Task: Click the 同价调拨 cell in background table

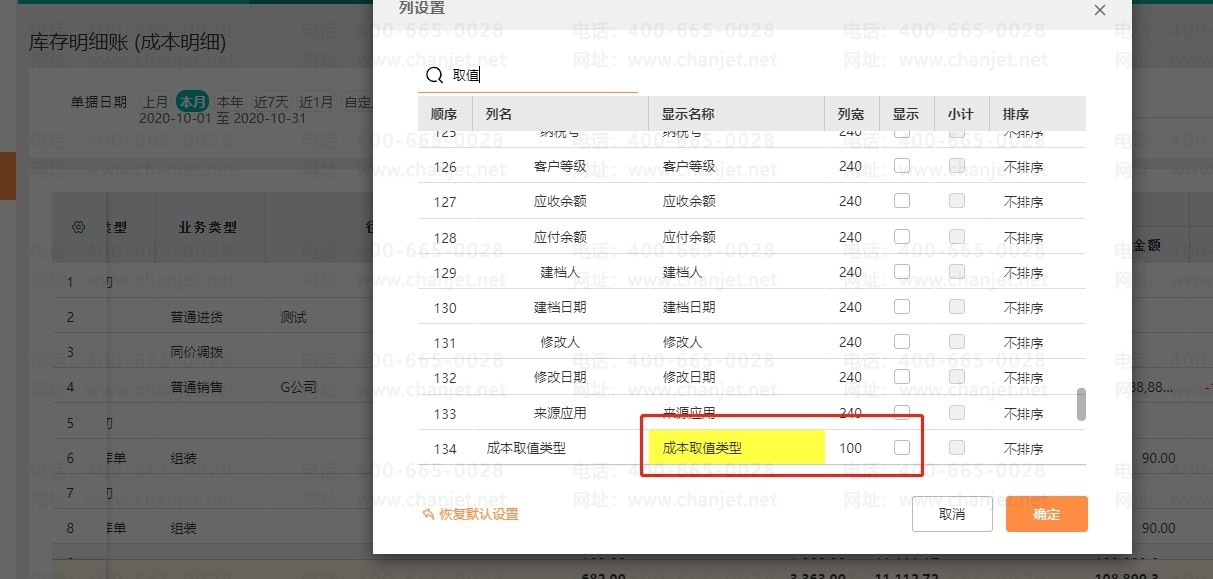Action: click(196, 353)
